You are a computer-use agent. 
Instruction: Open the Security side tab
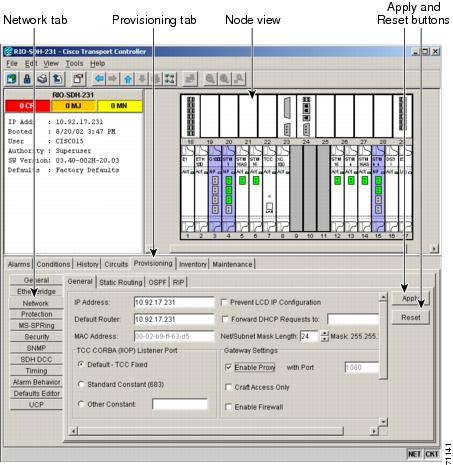point(36,337)
